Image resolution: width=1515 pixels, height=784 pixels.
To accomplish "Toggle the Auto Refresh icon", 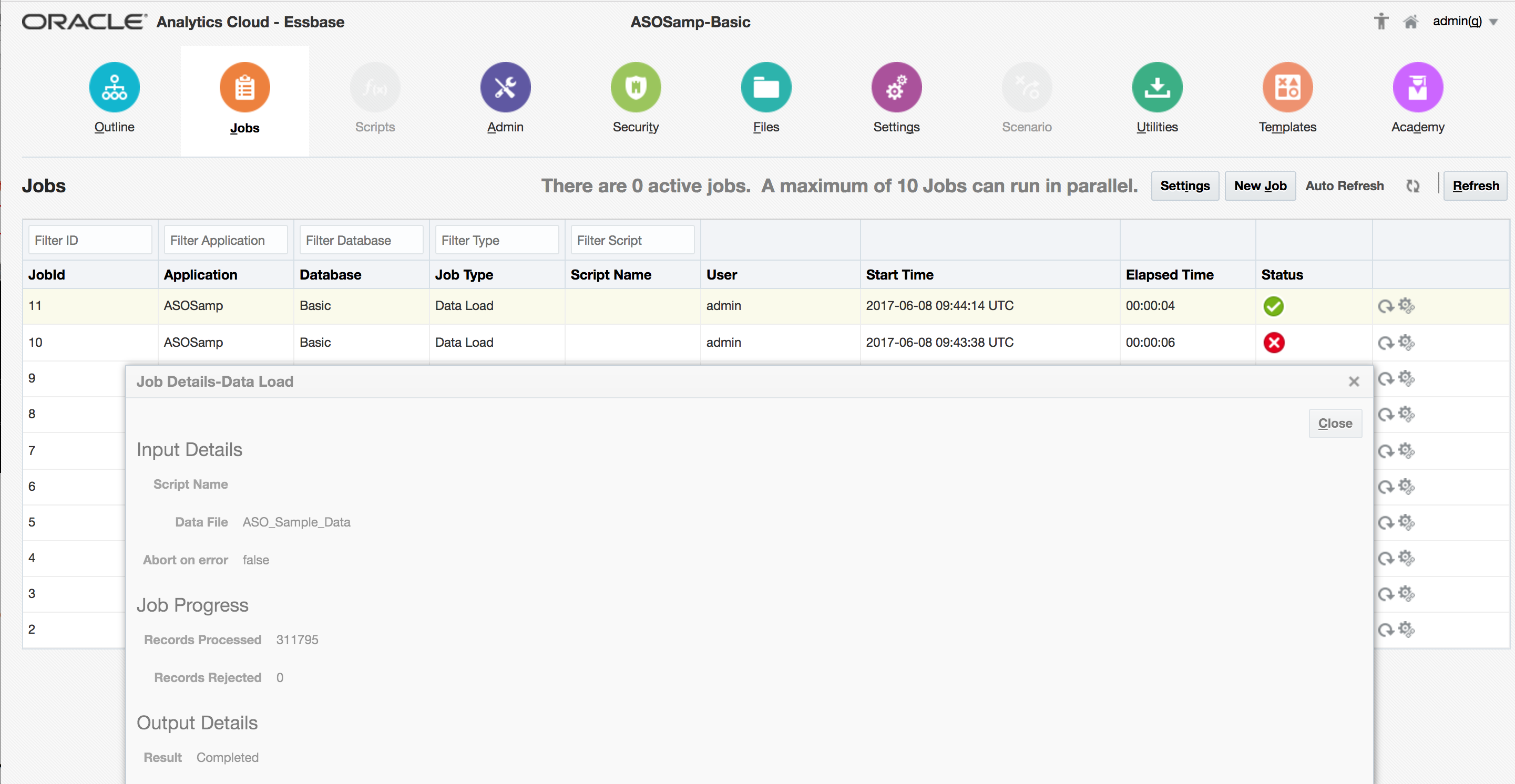I will [x=1412, y=185].
